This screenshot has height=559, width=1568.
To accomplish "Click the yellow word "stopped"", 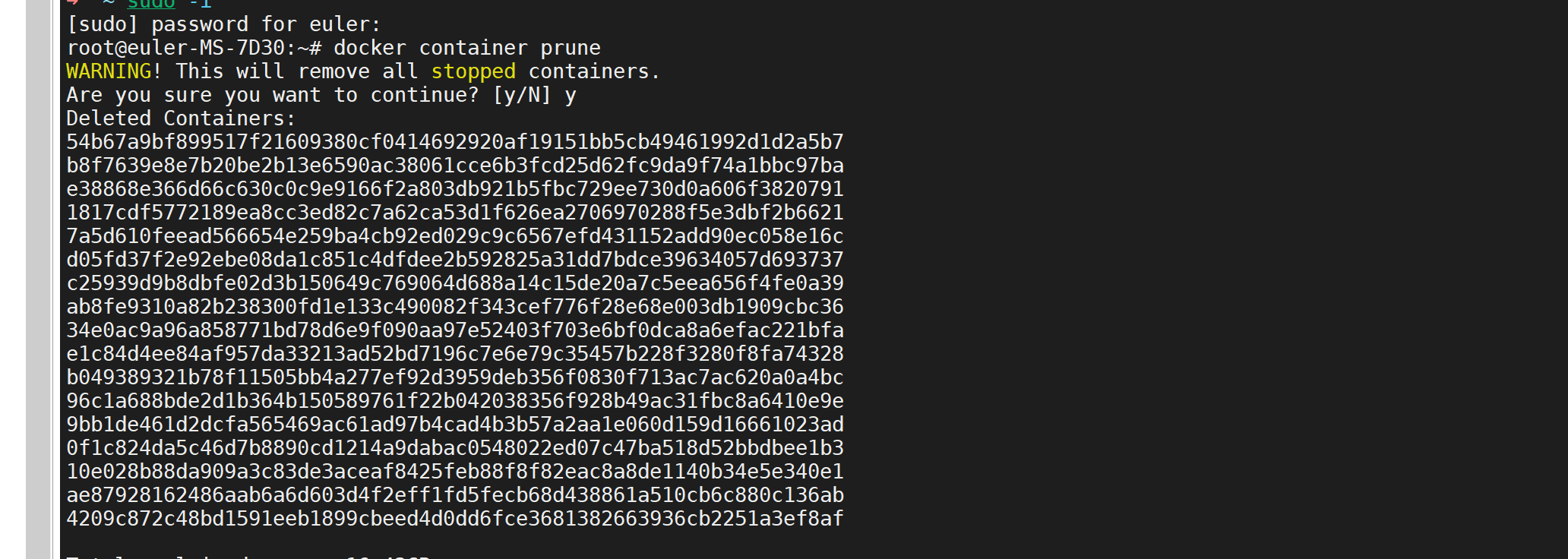I will tap(473, 71).
